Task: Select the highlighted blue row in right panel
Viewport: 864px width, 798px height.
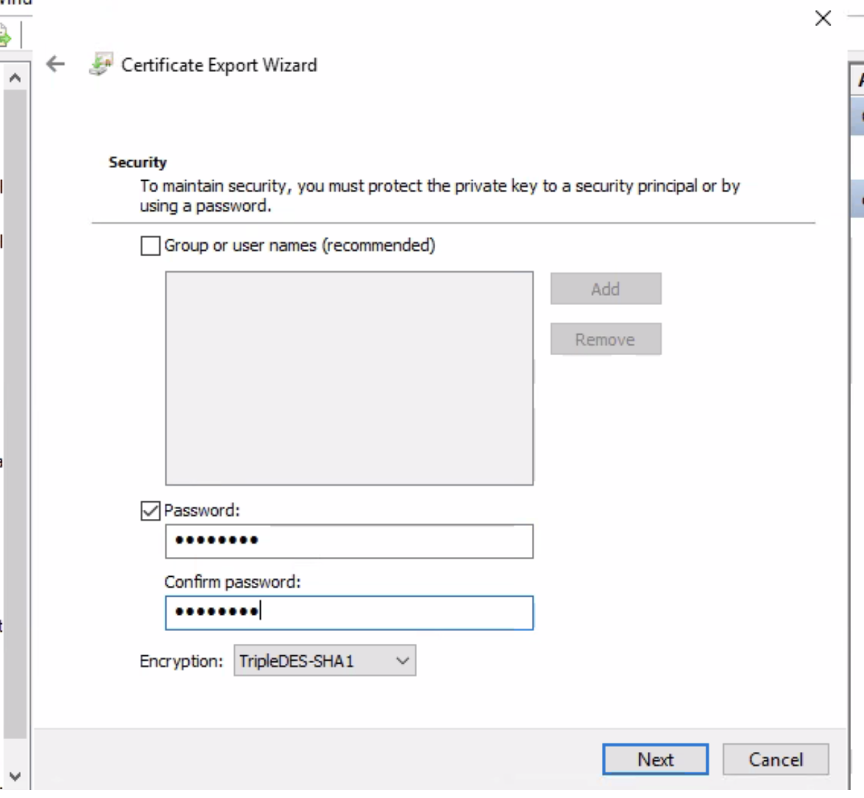Action: (x=859, y=116)
